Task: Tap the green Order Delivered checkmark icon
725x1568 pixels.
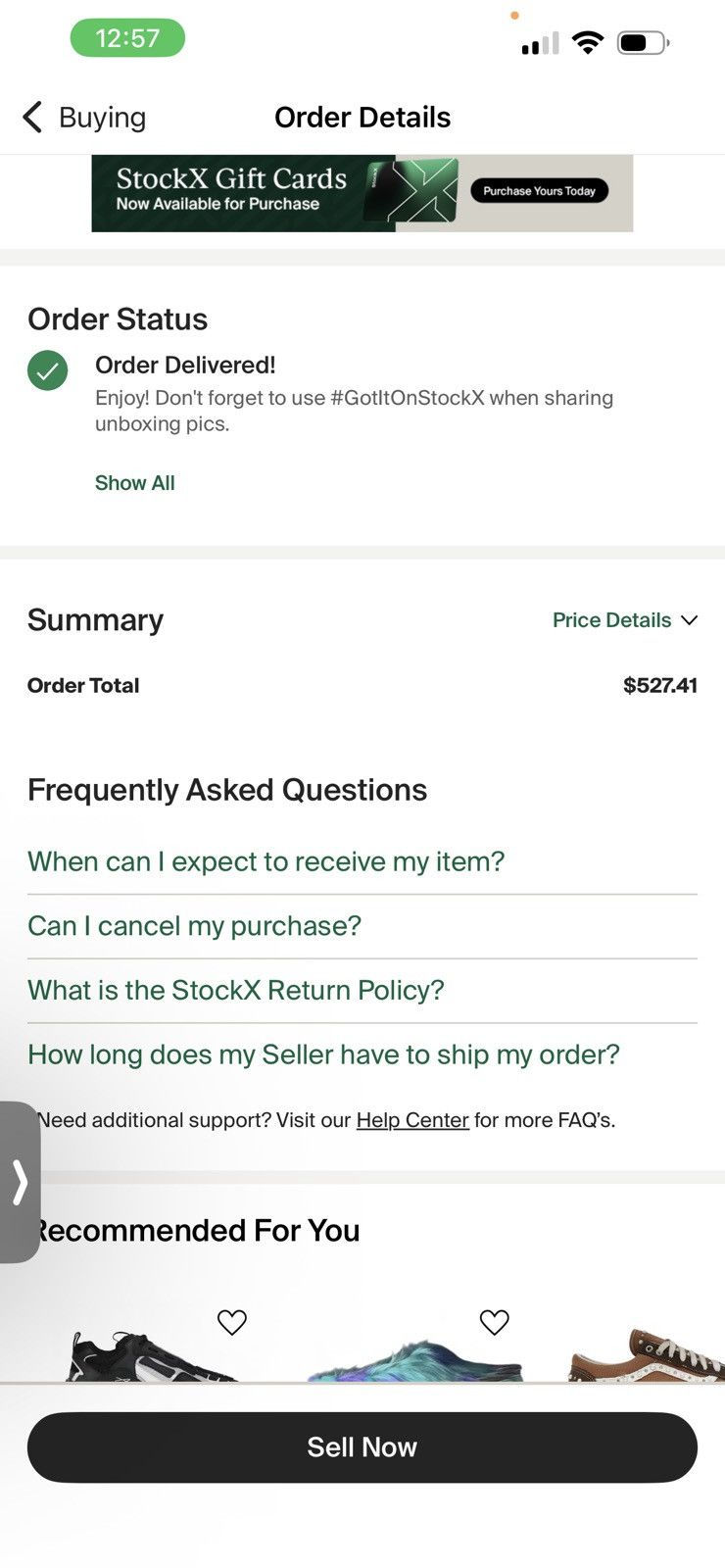Action: coord(48,370)
